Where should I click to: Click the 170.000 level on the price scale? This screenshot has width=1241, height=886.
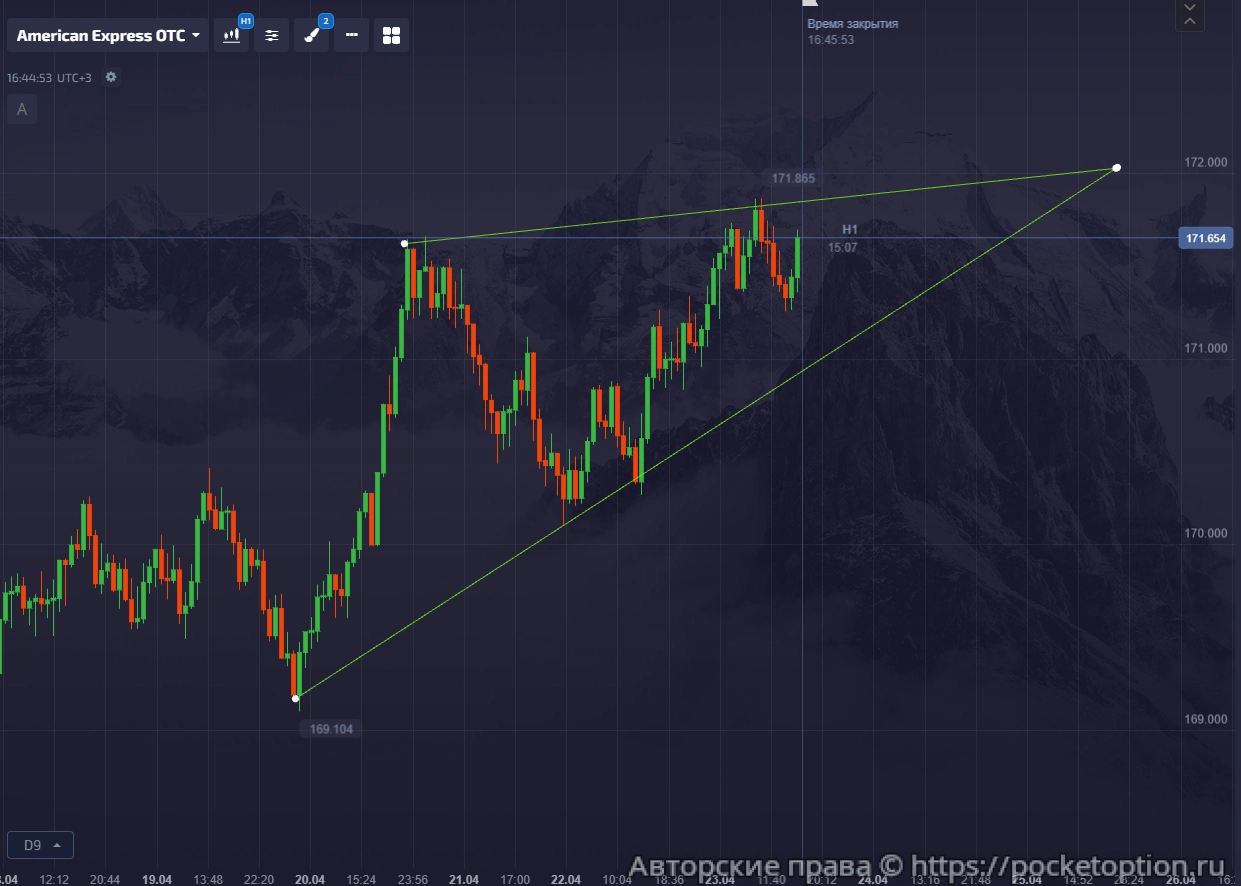(1205, 534)
